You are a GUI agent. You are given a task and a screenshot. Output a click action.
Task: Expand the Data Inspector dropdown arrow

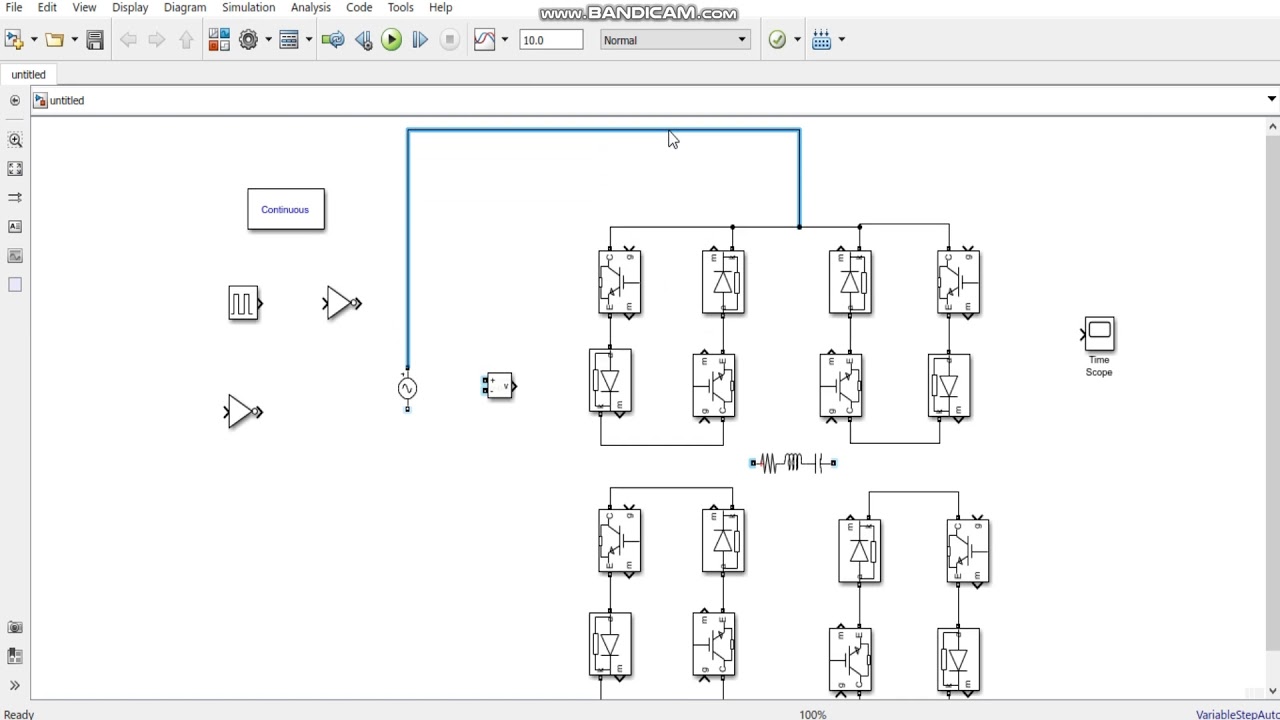pyautogui.click(x=504, y=40)
